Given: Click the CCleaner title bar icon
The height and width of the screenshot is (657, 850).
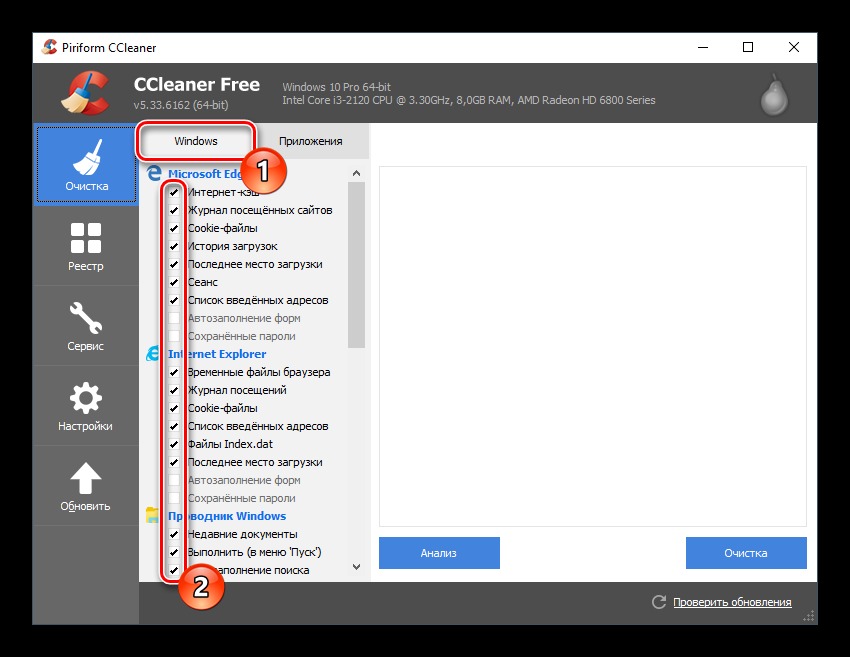Looking at the screenshot, I should 49,47.
